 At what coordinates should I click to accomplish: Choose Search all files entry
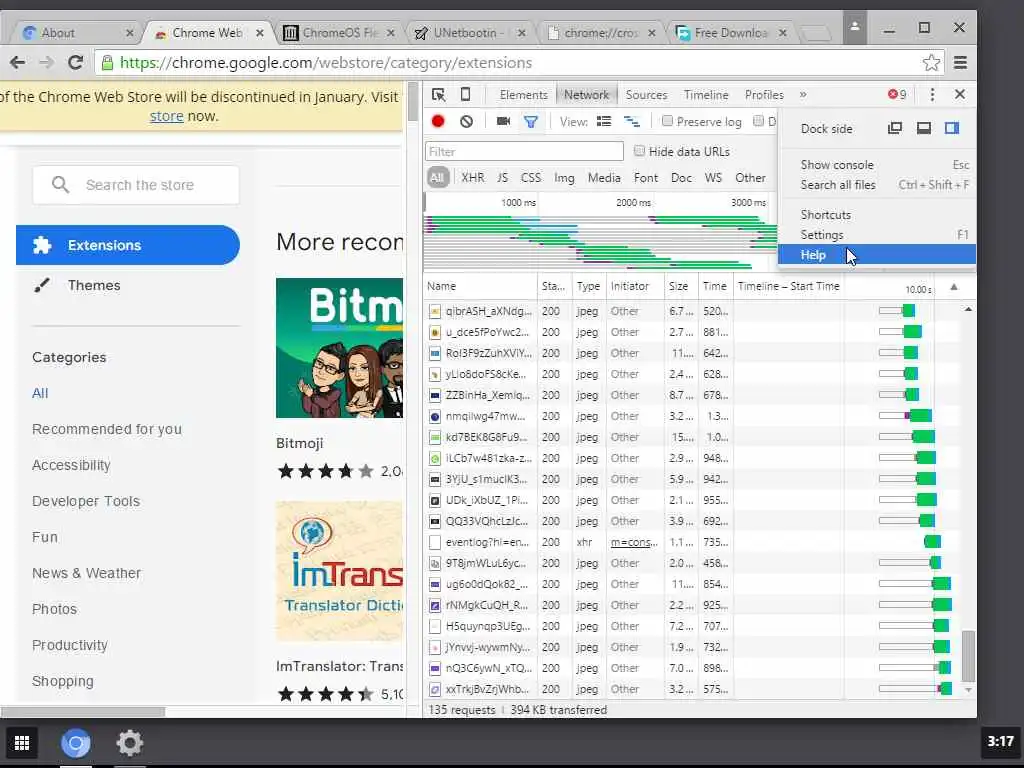click(x=876, y=185)
